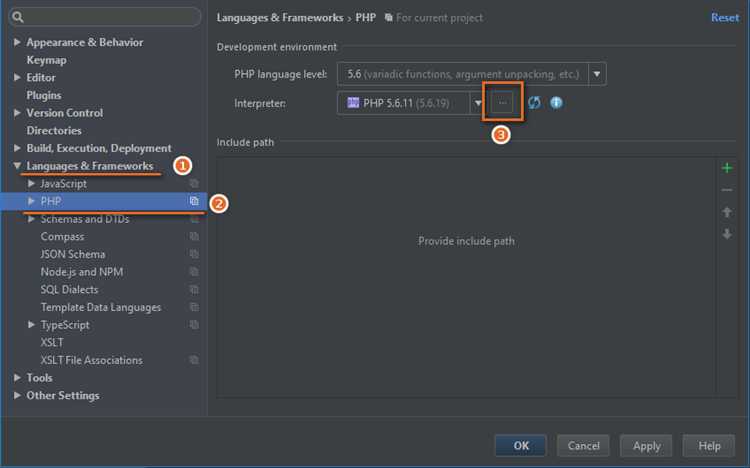Click project-level icon beside JavaScript

[x=194, y=183]
